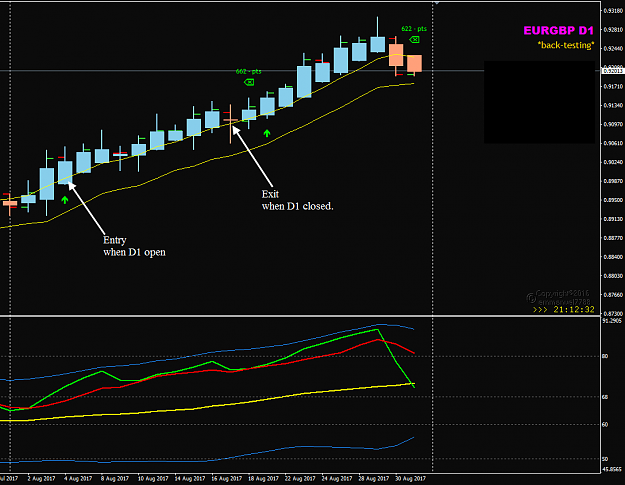Click the last orange candle on the chart

(x=415, y=64)
